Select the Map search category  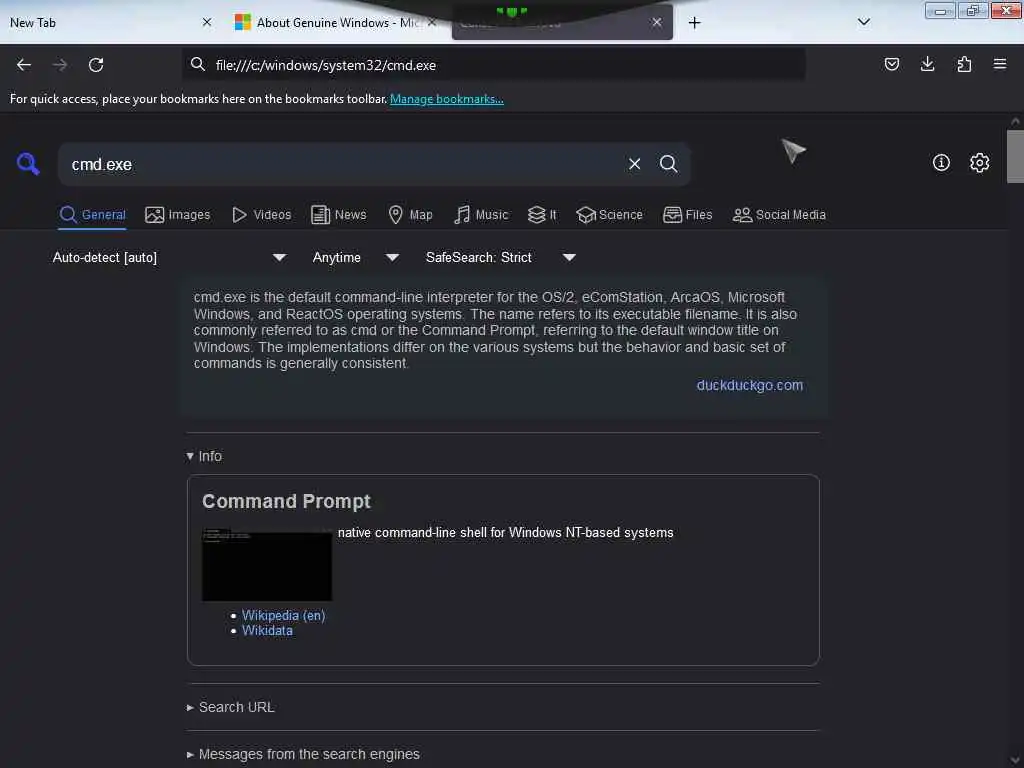(410, 215)
